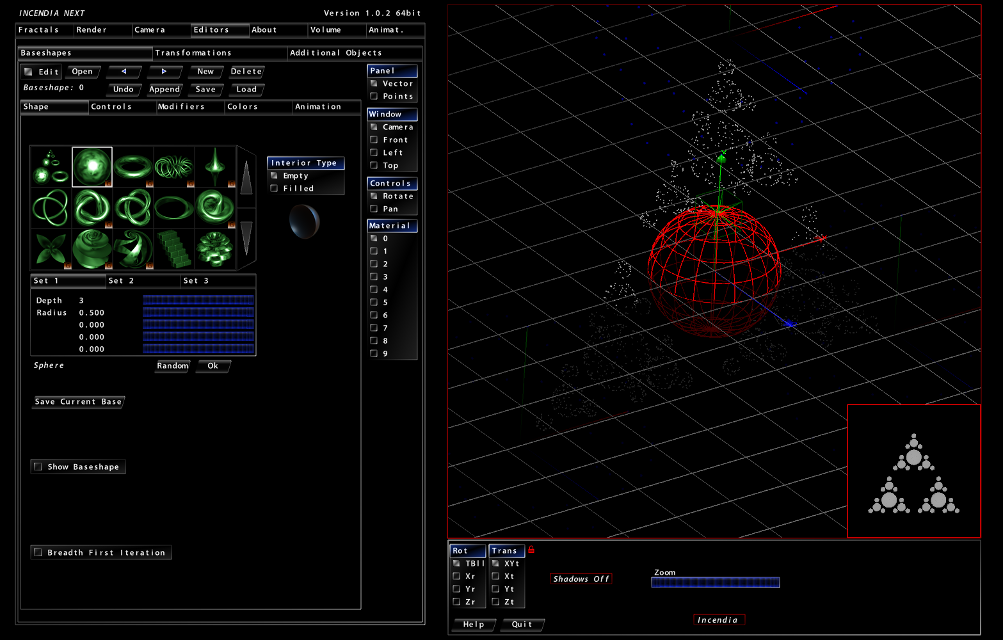Select the sphere base shape thumbnail
This screenshot has height=640, width=1003.
pos(92,166)
